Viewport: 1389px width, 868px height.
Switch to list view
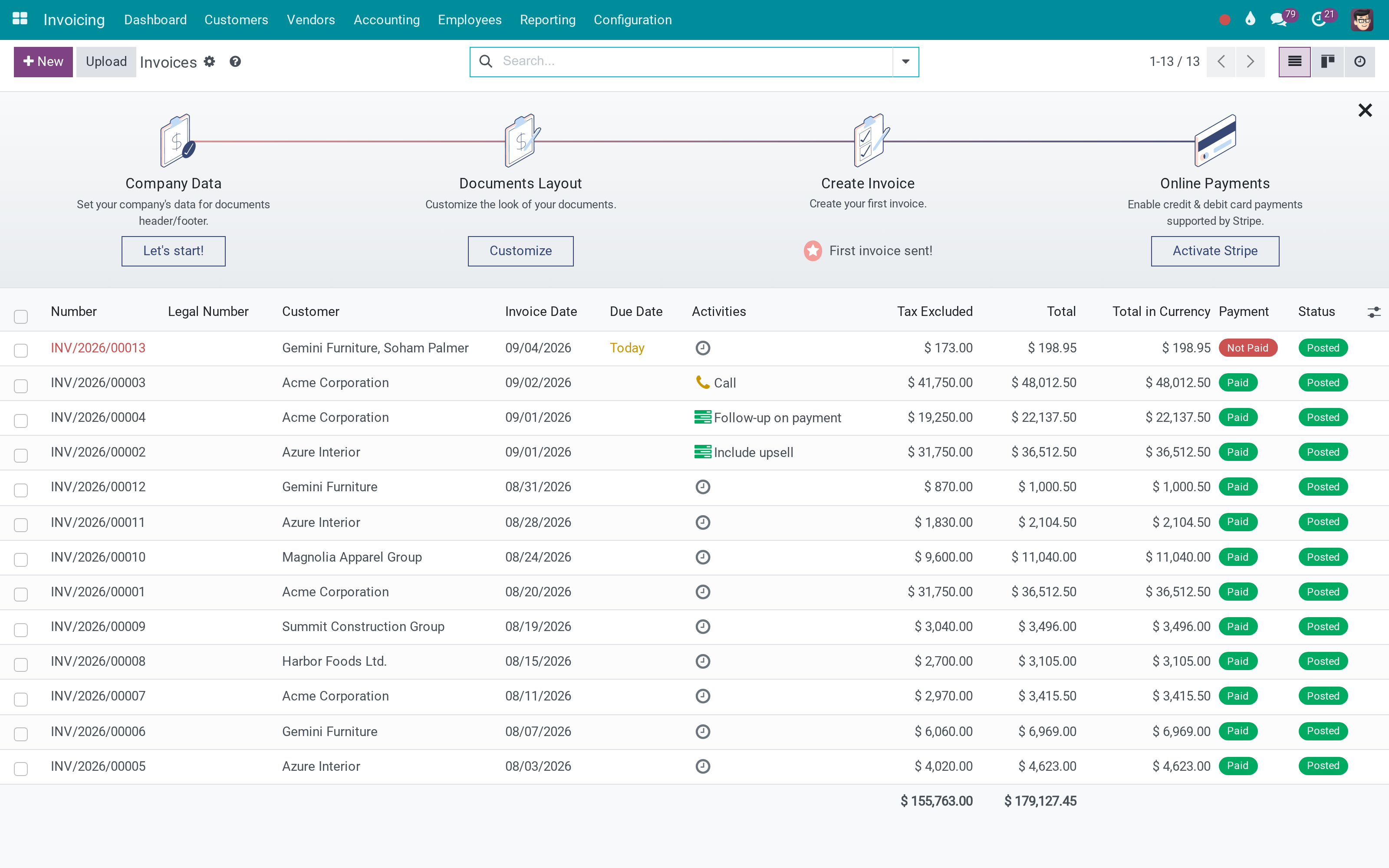pos(1294,62)
